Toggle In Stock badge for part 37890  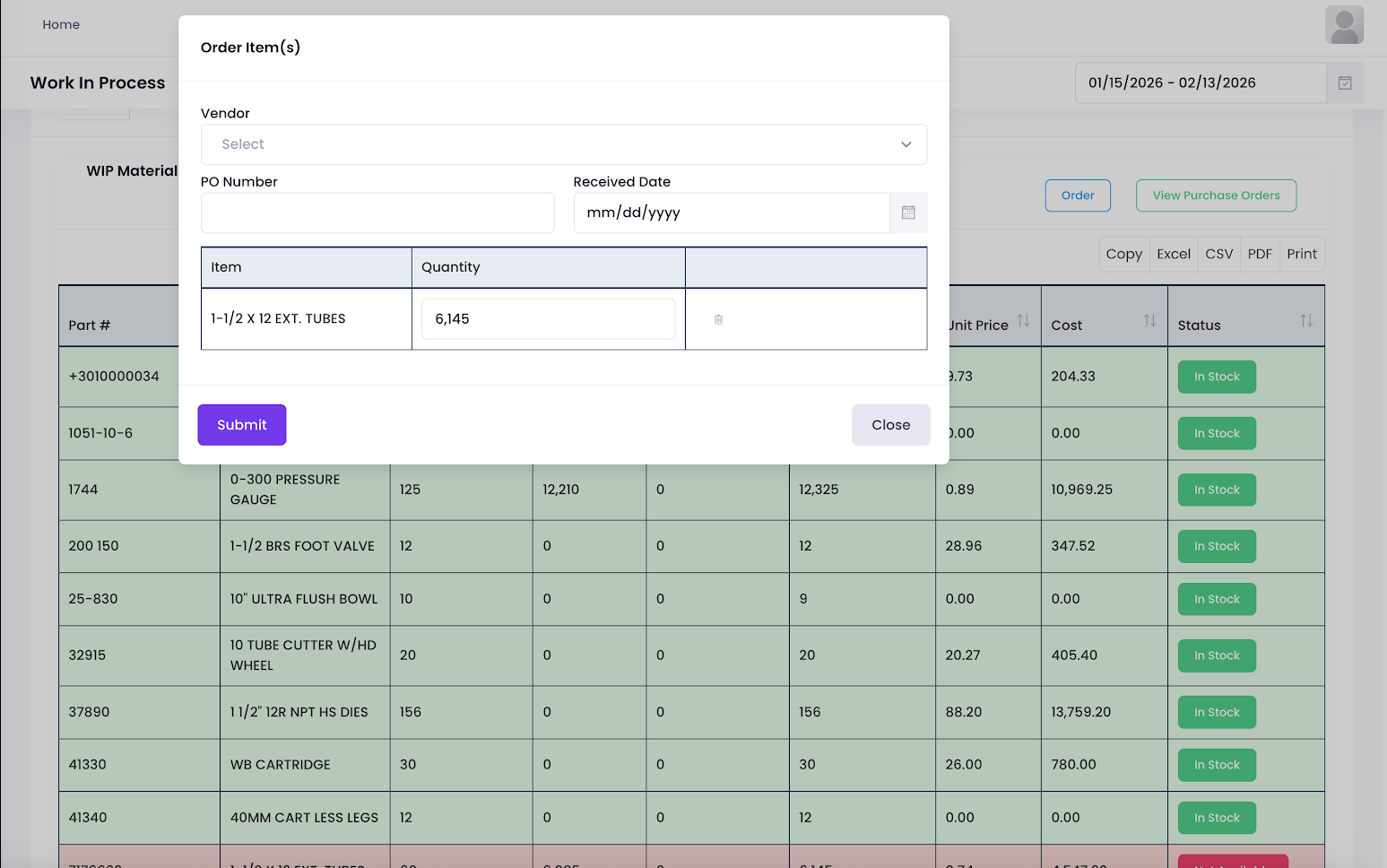1216,712
